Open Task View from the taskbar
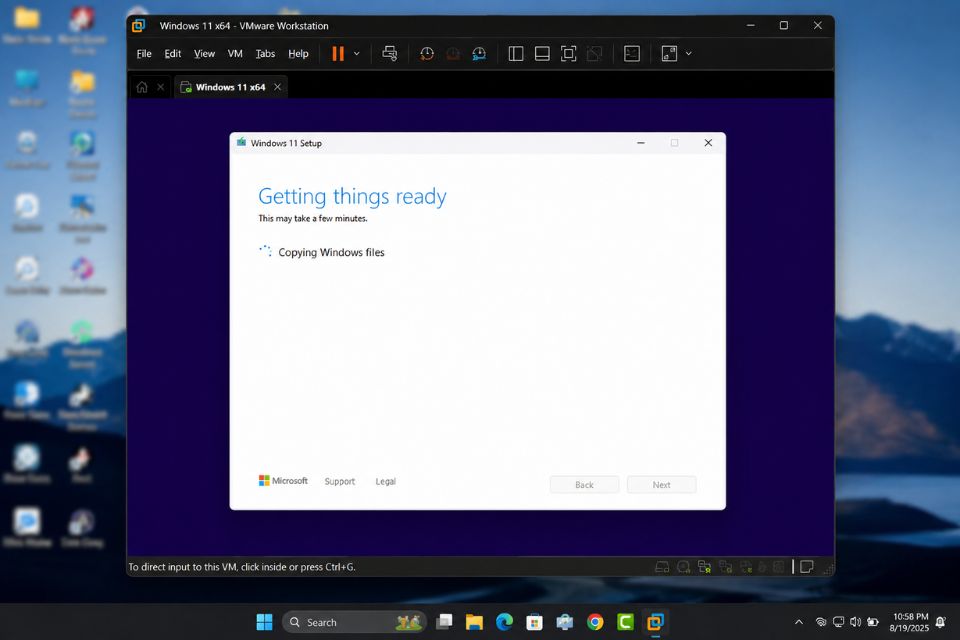The width and height of the screenshot is (960, 640). [444, 622]
